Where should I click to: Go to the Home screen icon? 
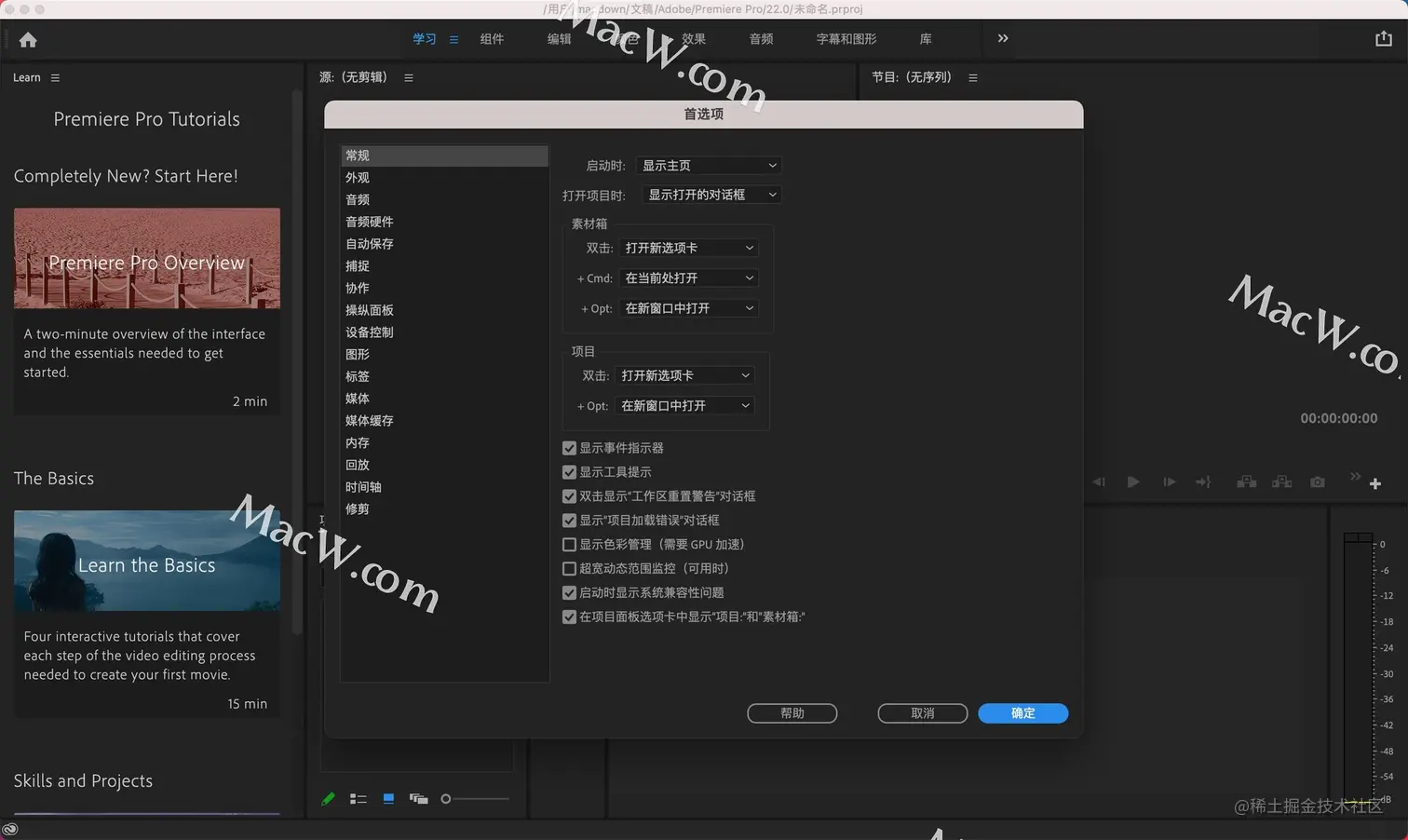28,40
